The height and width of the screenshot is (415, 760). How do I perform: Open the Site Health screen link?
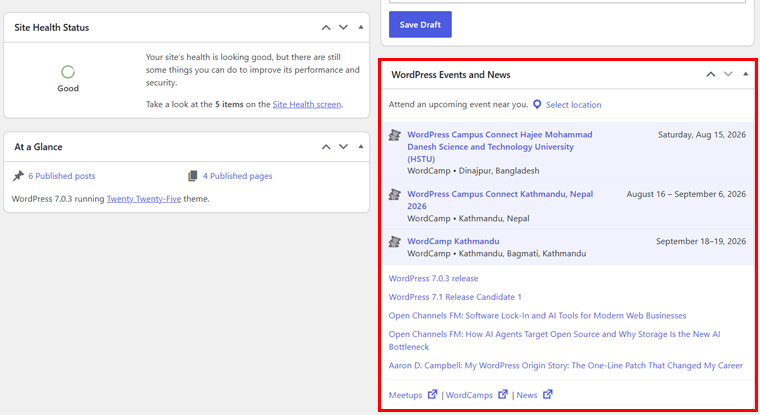[307, 104]
